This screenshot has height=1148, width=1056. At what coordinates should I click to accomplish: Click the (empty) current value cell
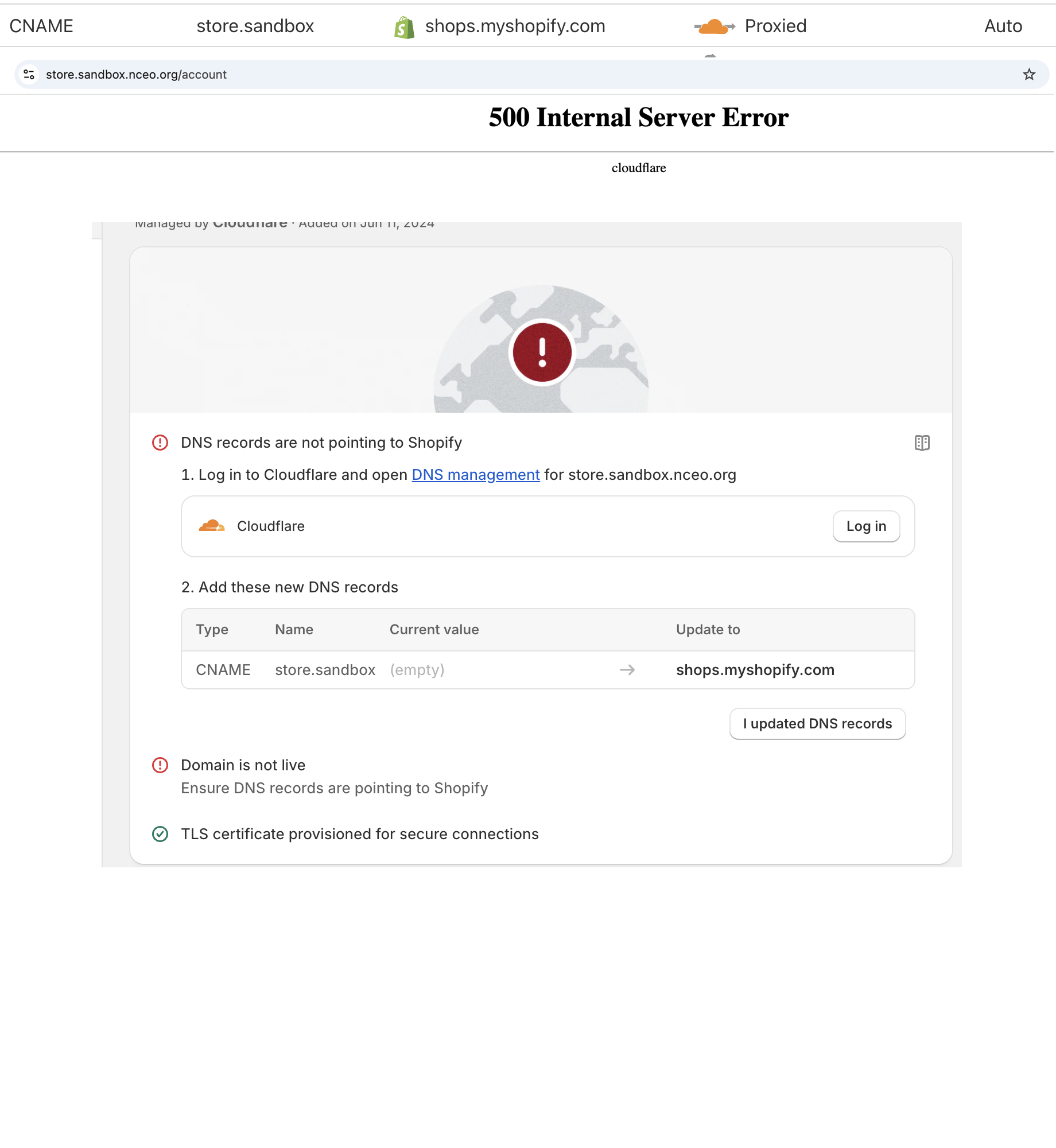coord(417,670)
